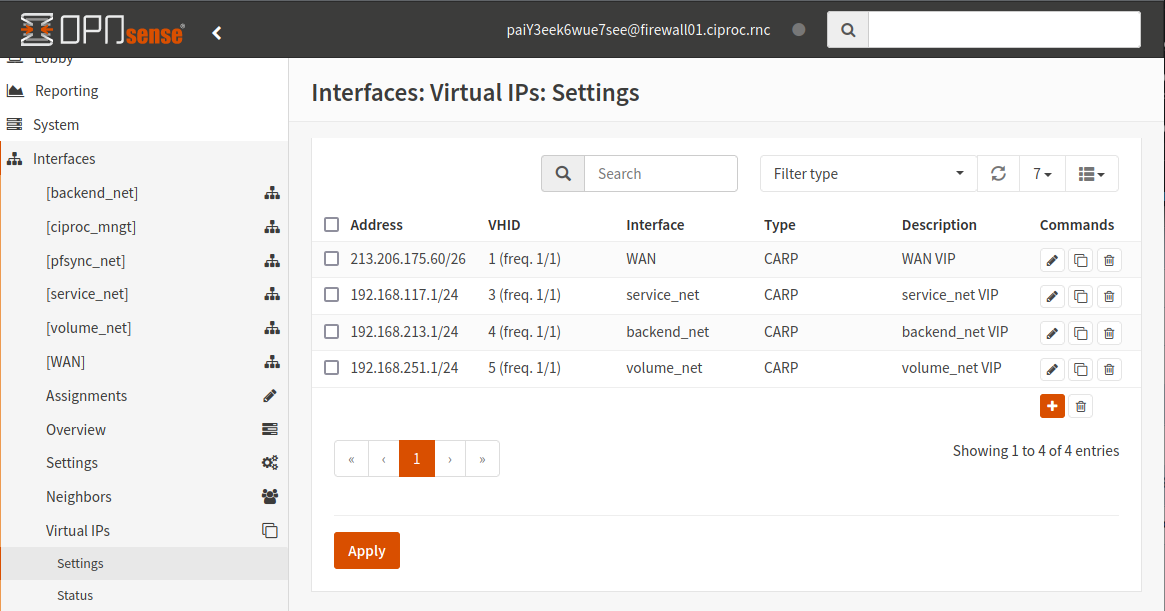Image resolution: width=1165 pixels, height=611 pixels.
Task: Collapse the sidebar with the chevron arrow
Action: click(217, 31)
